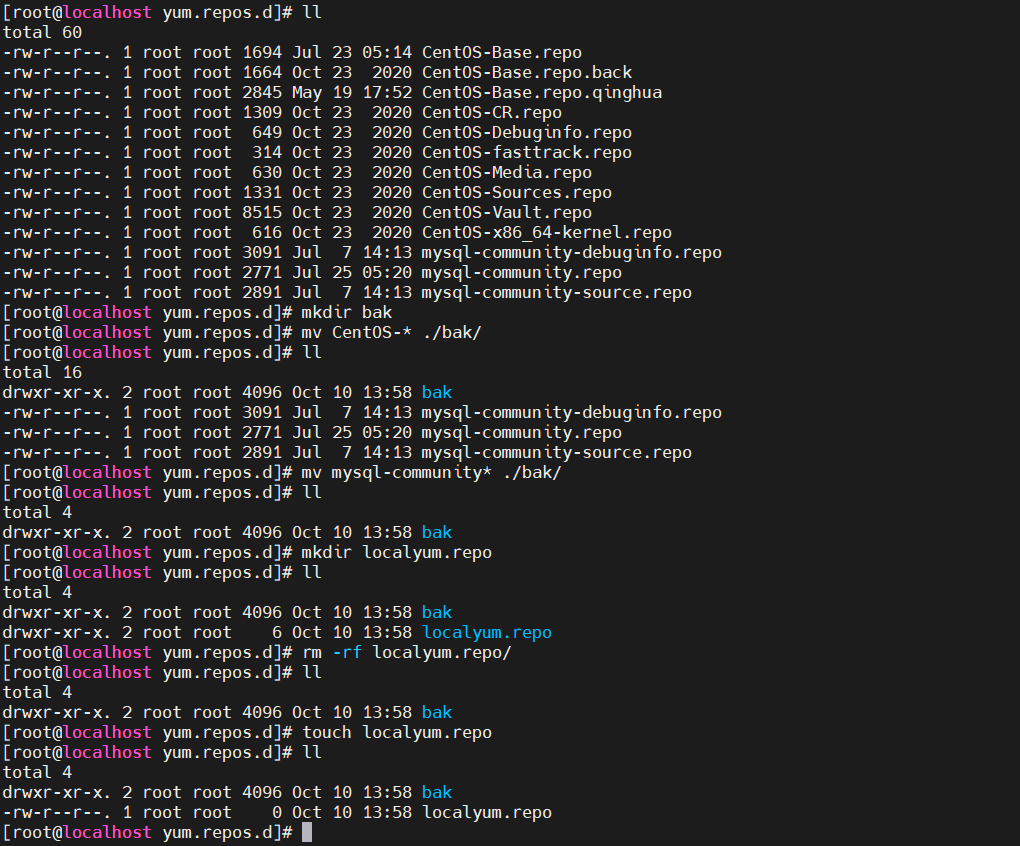The image size is (1020, 846).
Task: Click file size value 2845
Action: [x=262, y=92]
